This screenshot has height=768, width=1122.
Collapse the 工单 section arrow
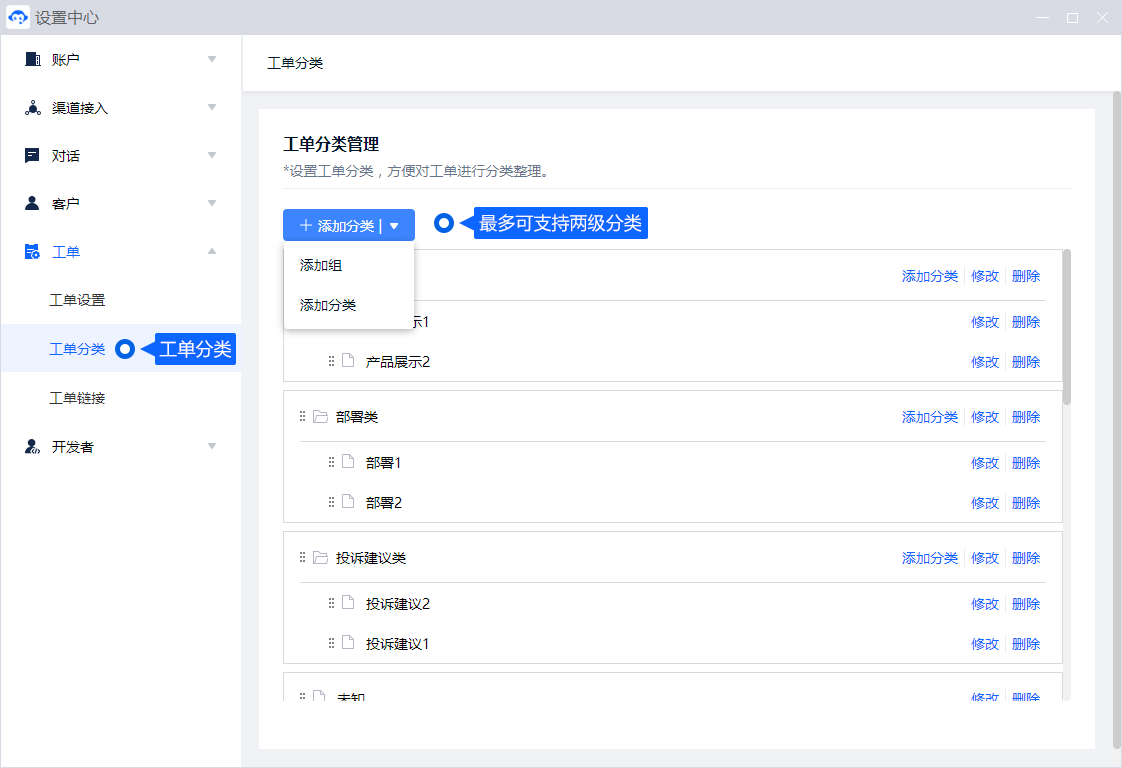click(212, 252)
